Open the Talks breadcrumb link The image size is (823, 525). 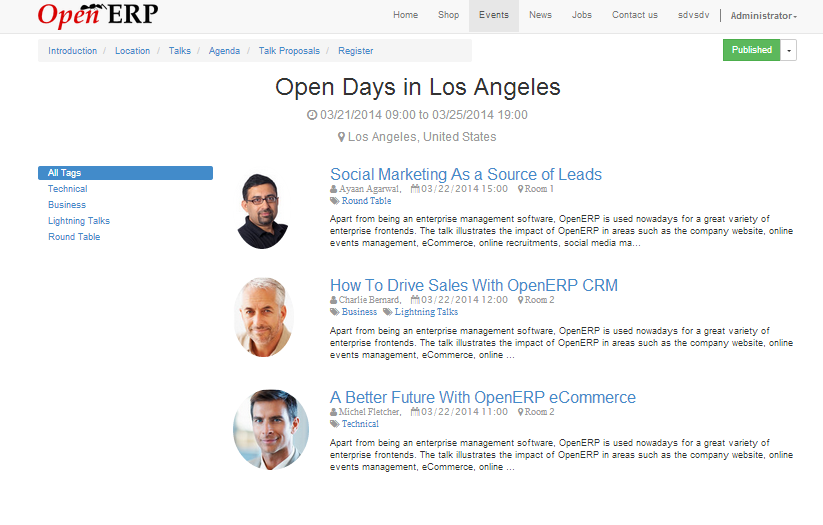(x=180, y=51)
